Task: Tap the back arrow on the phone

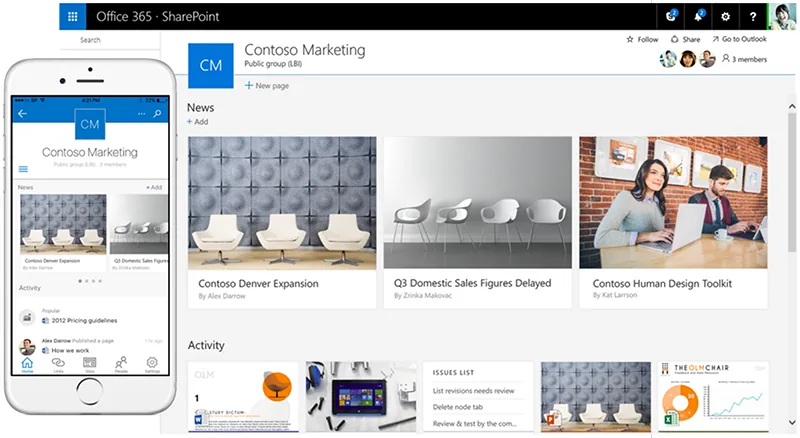Action: pyautogui.click(x=22, y=114)
